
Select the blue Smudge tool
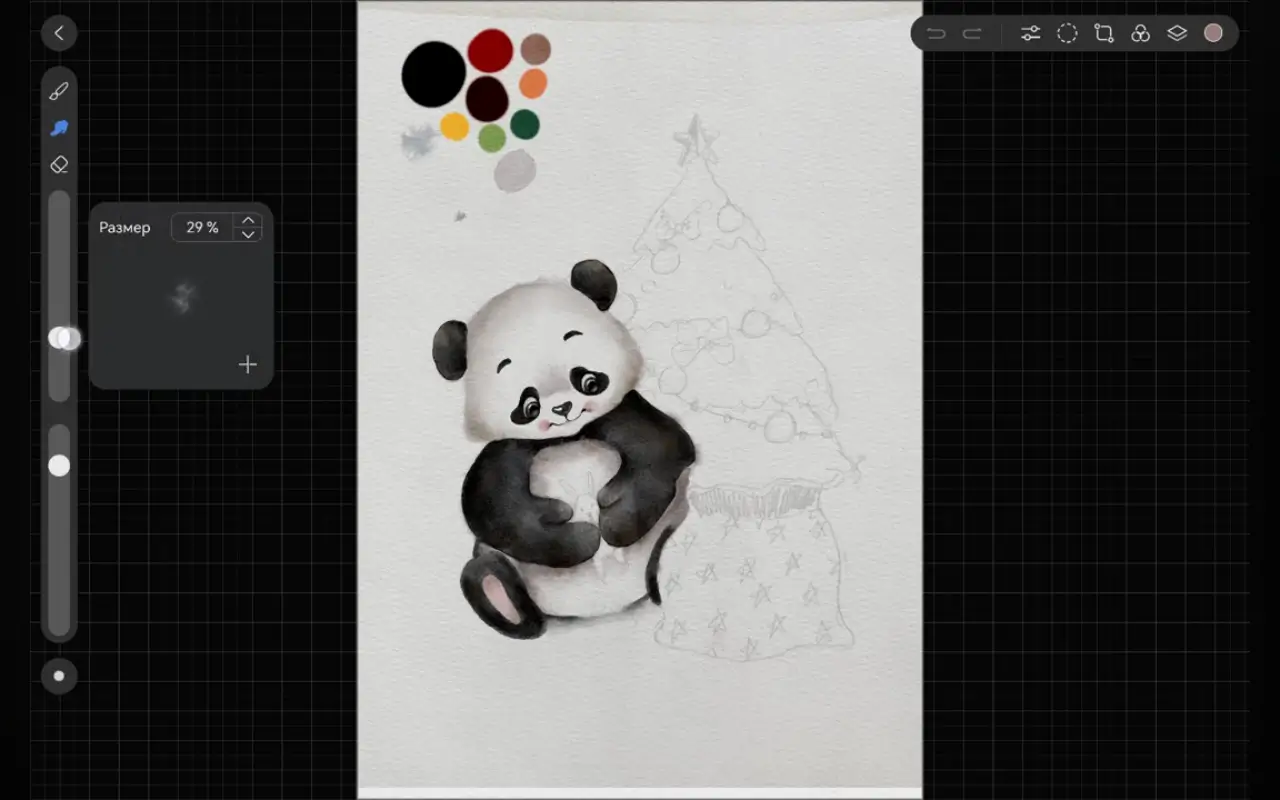[59, 128]
